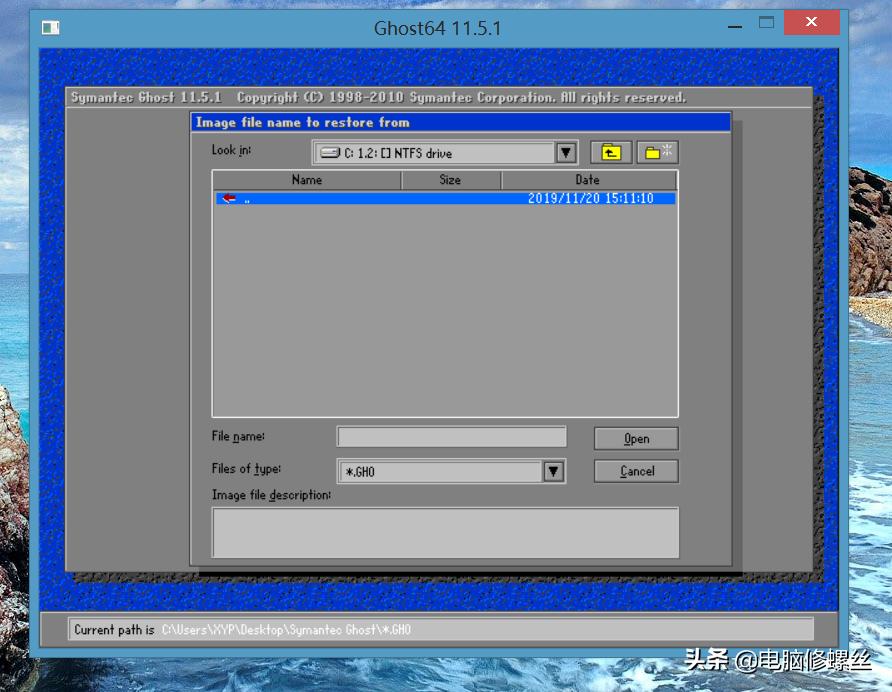Click the Image file description box

pos(445,533)
